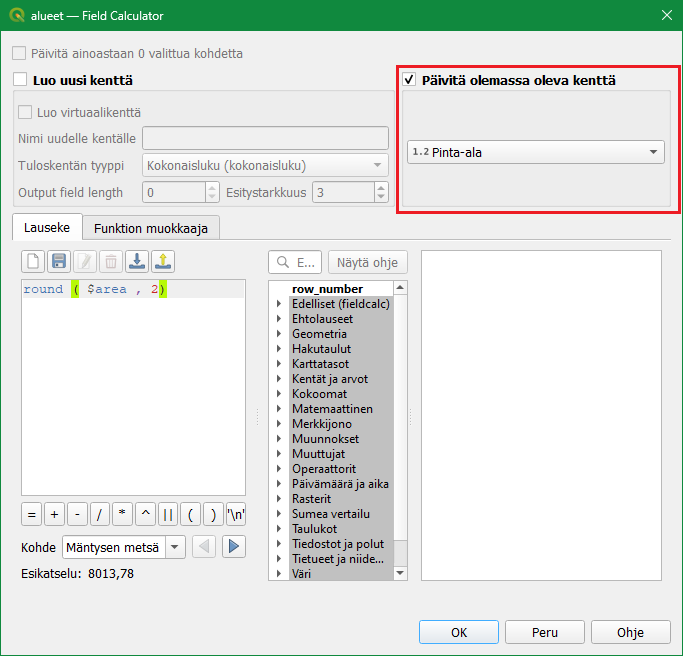Switch to the Funktion muokkaaja tab

pos(150,228)
